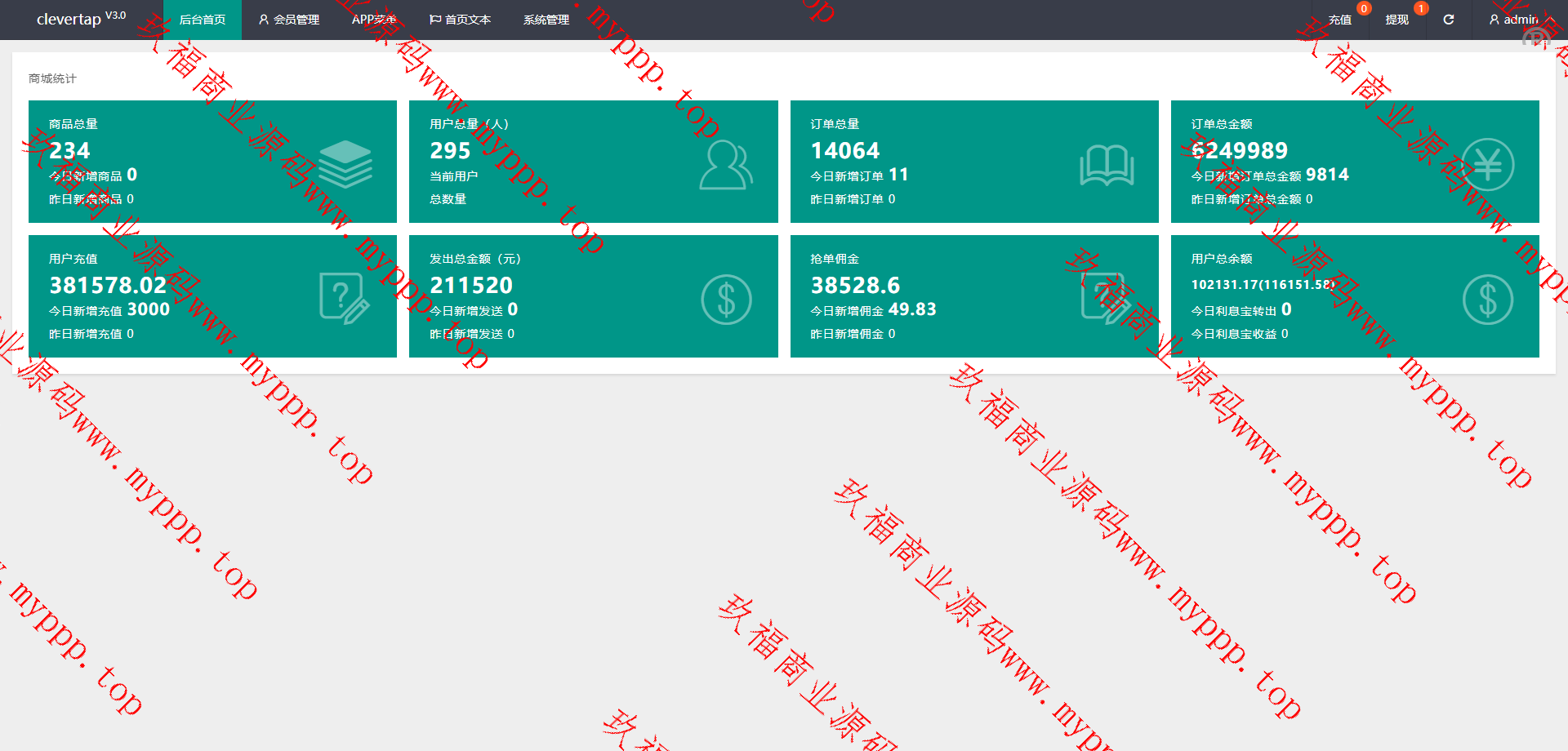
Task: Click the clevertap V3.0 logo
Action: coord(81,19)
